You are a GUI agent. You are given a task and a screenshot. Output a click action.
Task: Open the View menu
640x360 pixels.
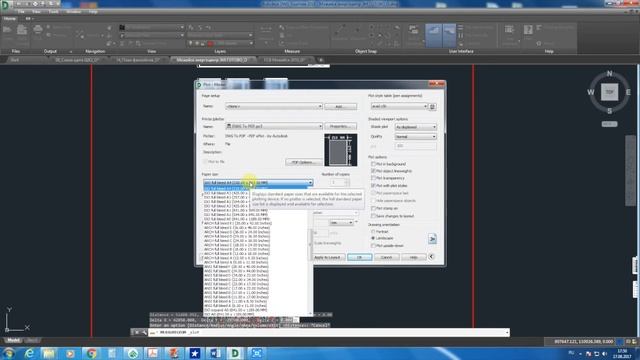click(x=36, y=12)
